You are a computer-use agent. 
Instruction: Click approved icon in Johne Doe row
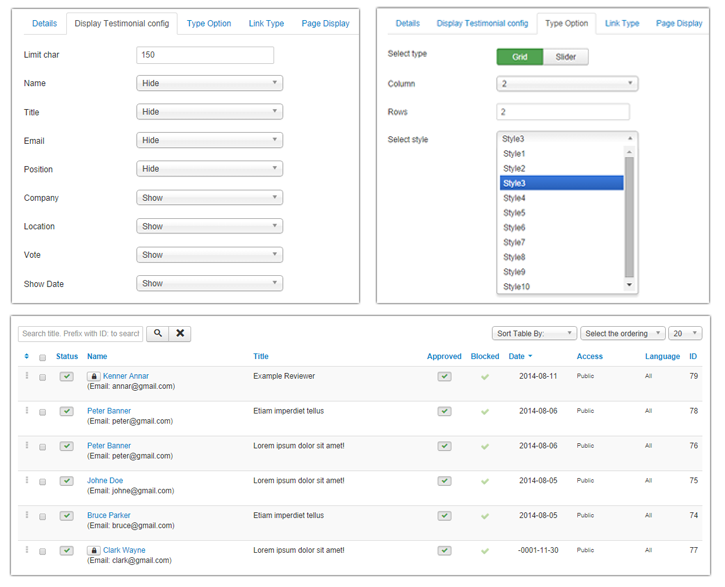(444, 481)
